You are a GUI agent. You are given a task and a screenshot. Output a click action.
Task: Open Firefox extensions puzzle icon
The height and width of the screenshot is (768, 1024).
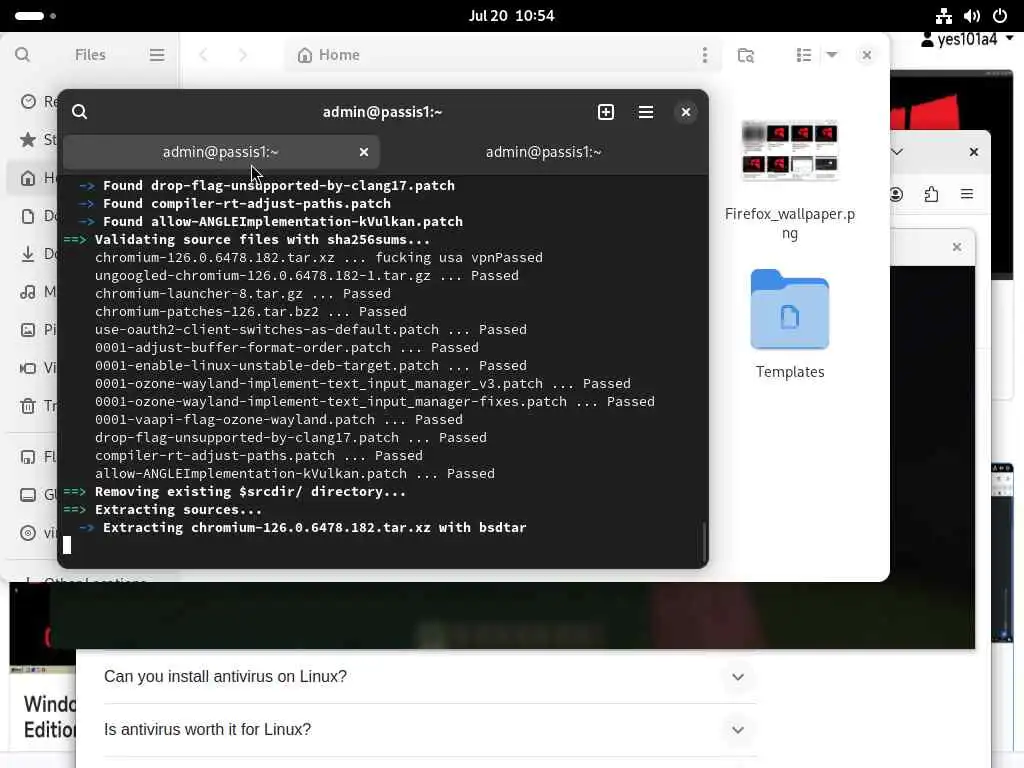coord(931,194)
